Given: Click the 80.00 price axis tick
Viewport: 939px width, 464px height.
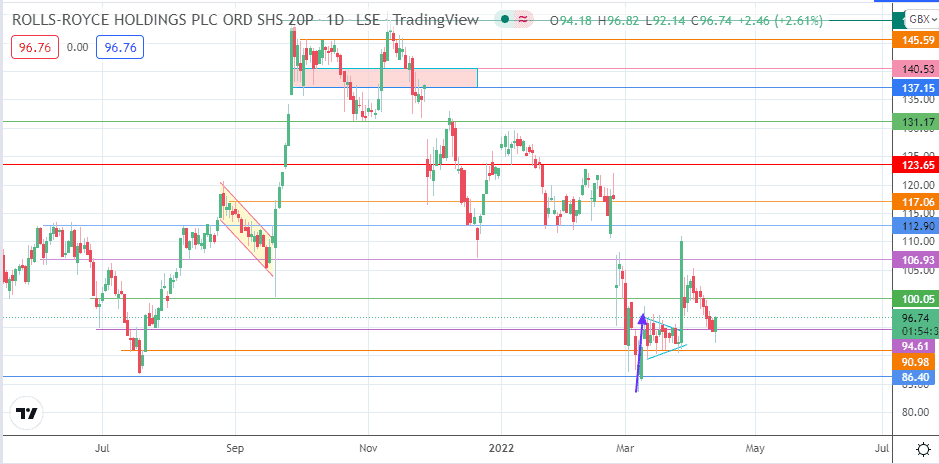Looking at the screenshot, I should click(x=916, y=412).
